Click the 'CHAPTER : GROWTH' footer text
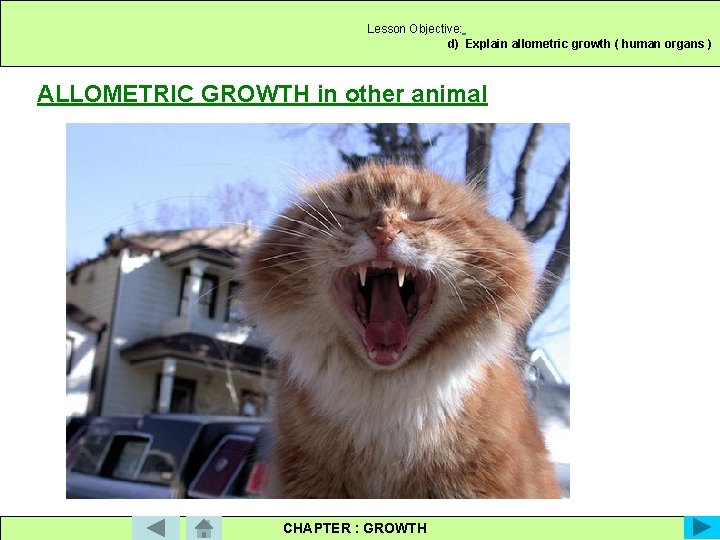The height and width of the screenshot is (540, 720). point(355,528)
